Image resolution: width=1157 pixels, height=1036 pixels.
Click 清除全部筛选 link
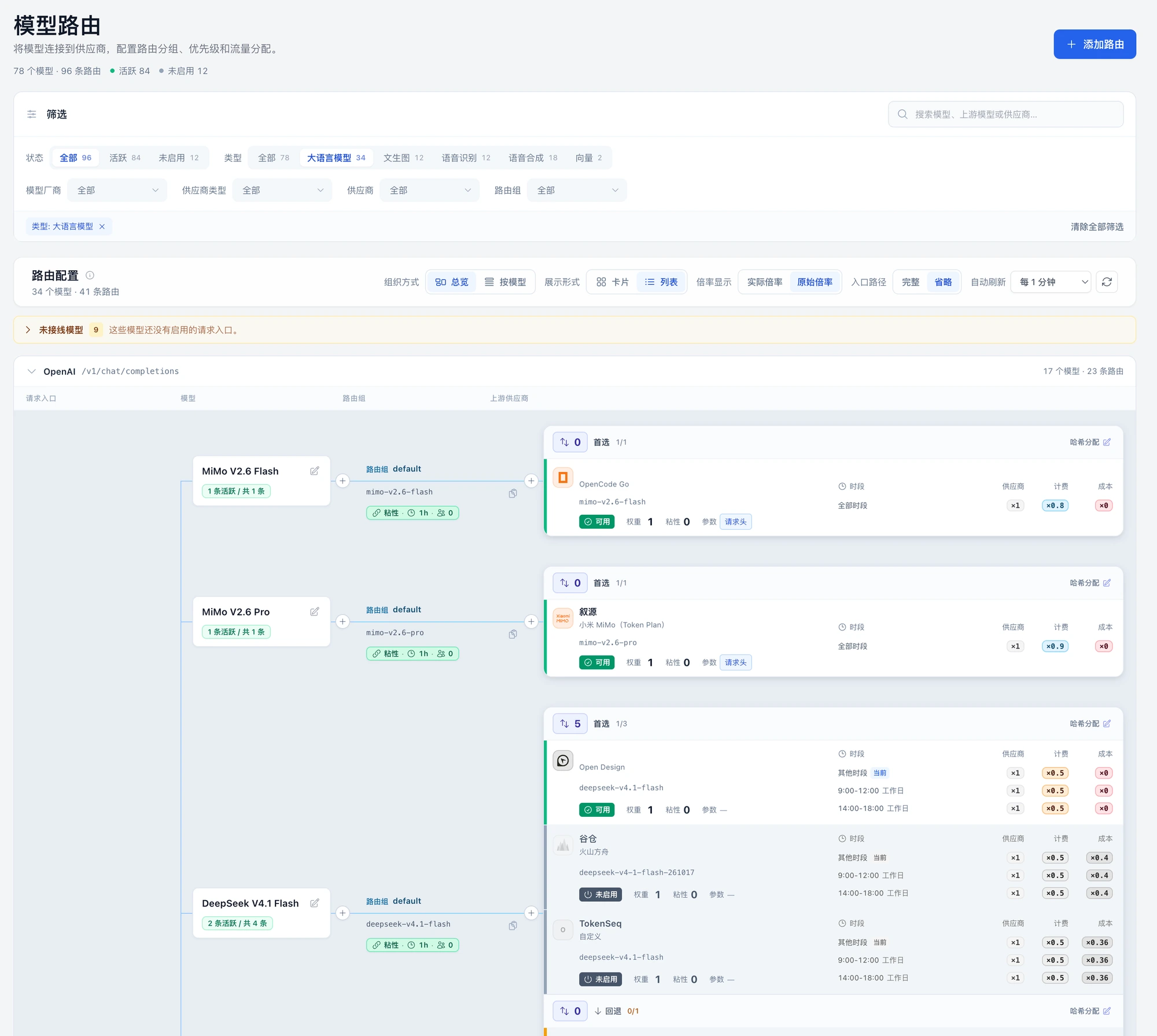click(x=1097, y=227)
